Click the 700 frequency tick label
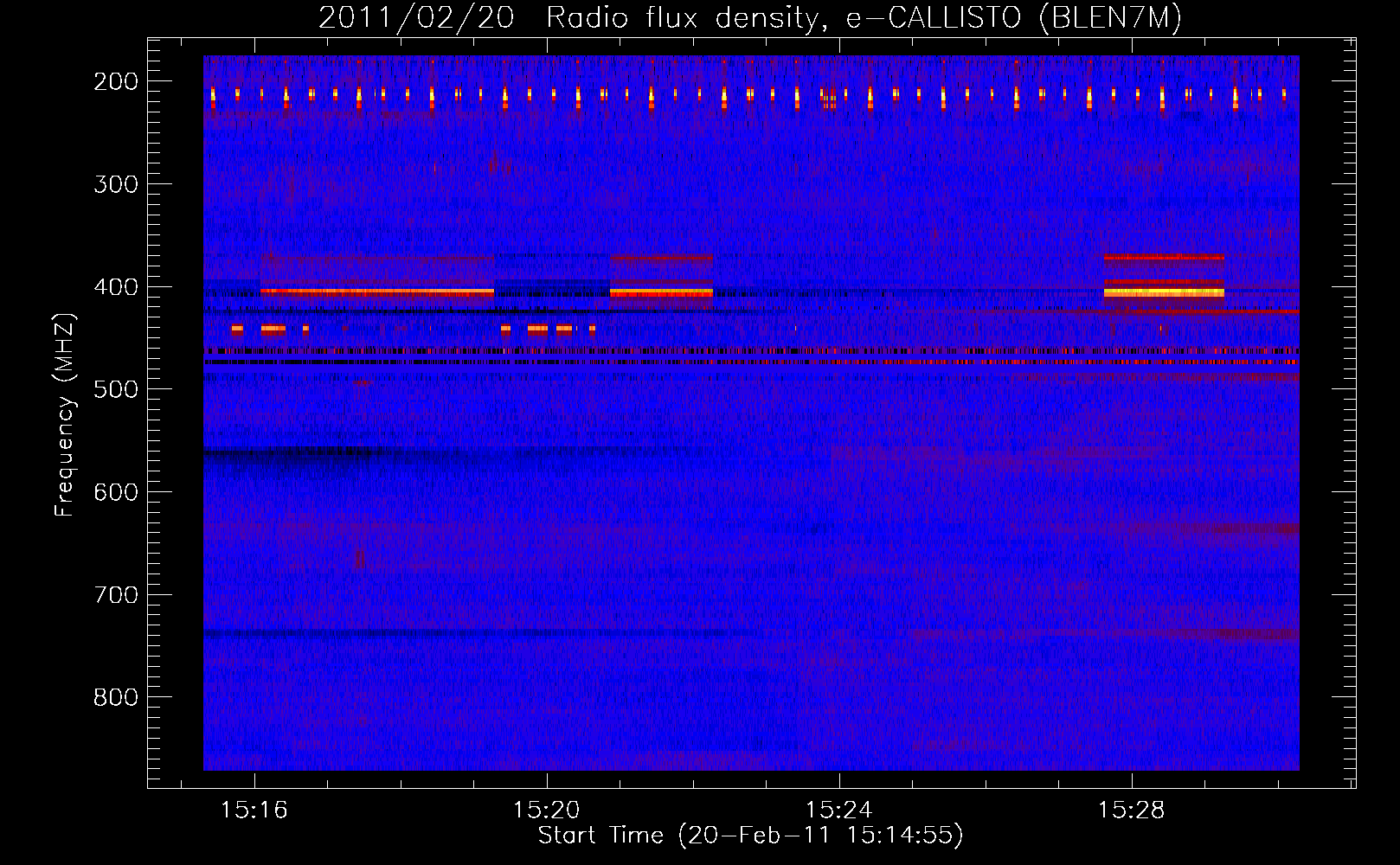Viewport: 1400px width, 865px height. [116, 595]
